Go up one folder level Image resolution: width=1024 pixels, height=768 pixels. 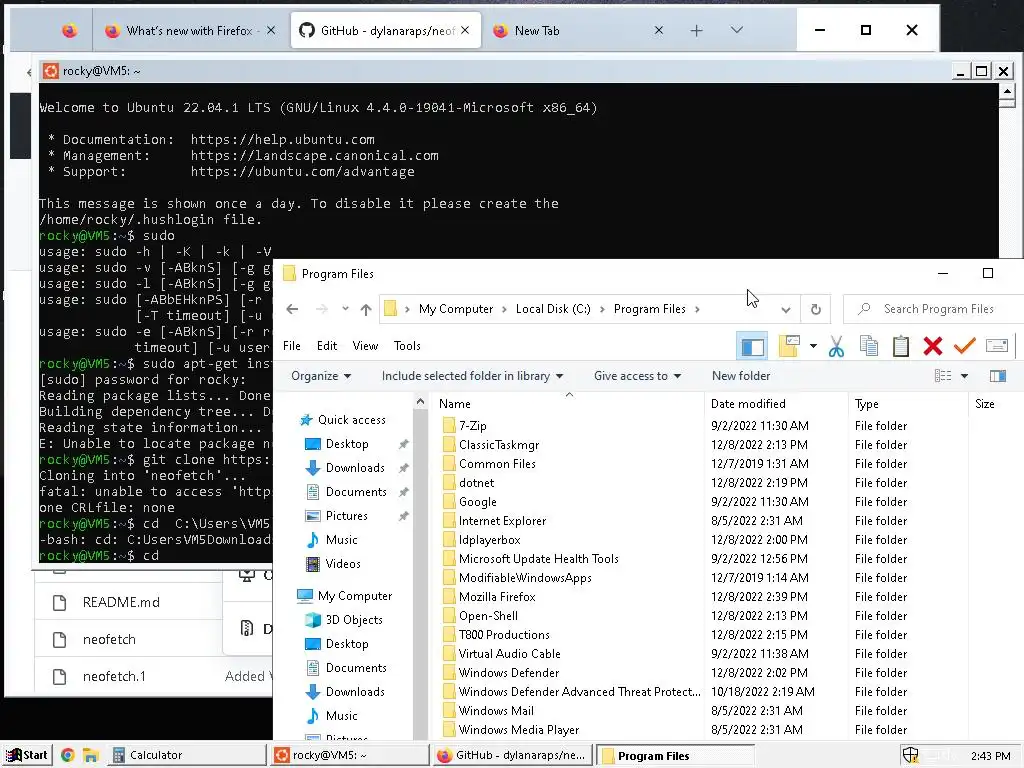[366, 310]
